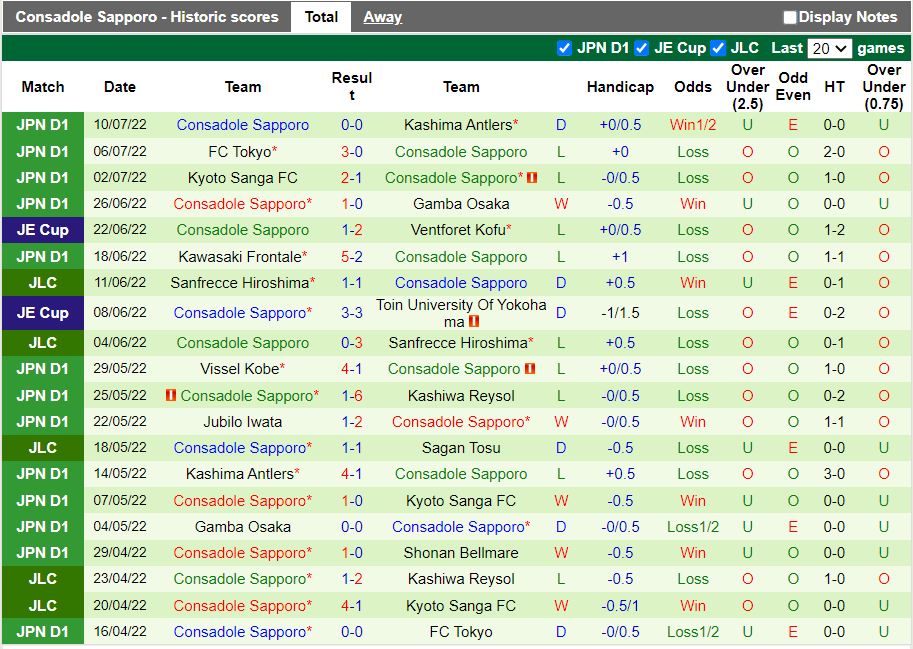Click red card icon beside Toin University
The width and height of the screenshot is (913, 649).
(474, 322)
